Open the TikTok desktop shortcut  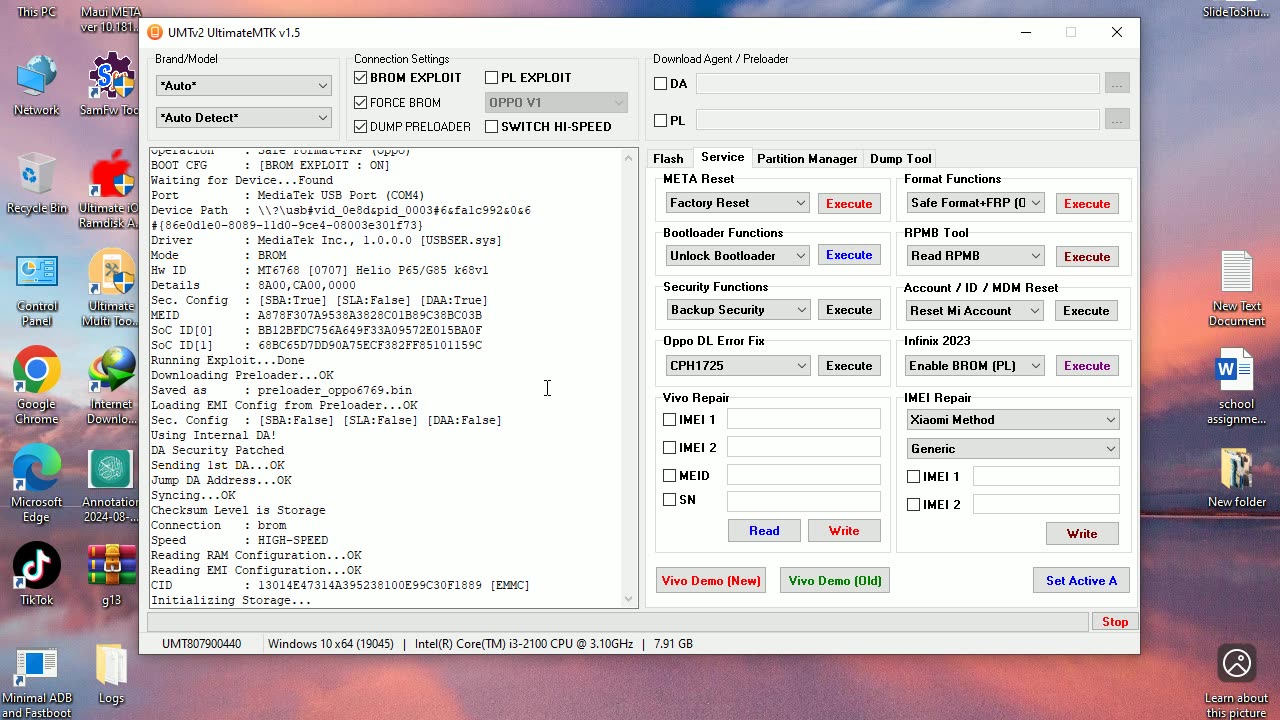[x=36, y=575]
